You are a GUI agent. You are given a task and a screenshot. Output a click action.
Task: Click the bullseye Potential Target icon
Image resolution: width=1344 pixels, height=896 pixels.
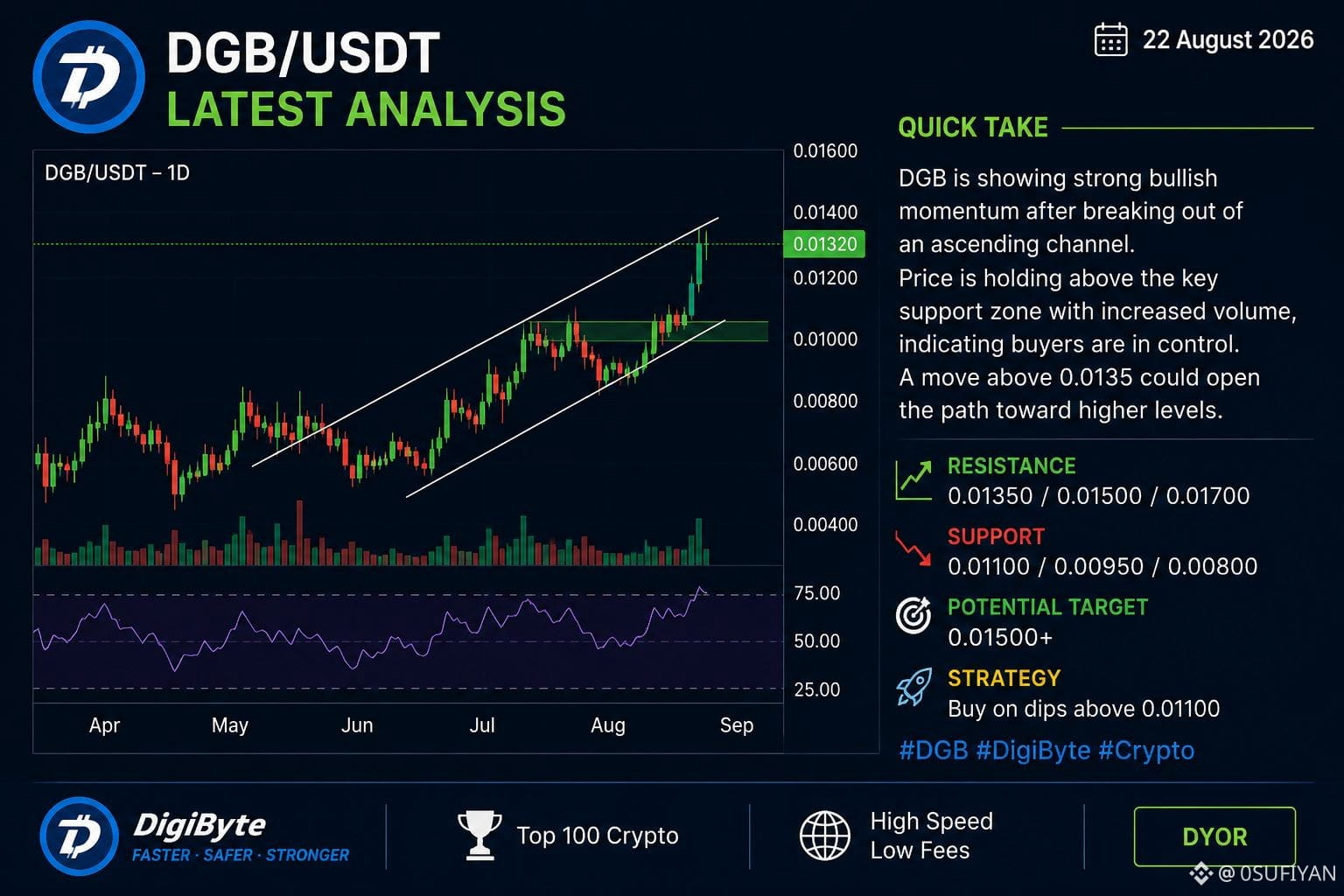pos(913,615)
